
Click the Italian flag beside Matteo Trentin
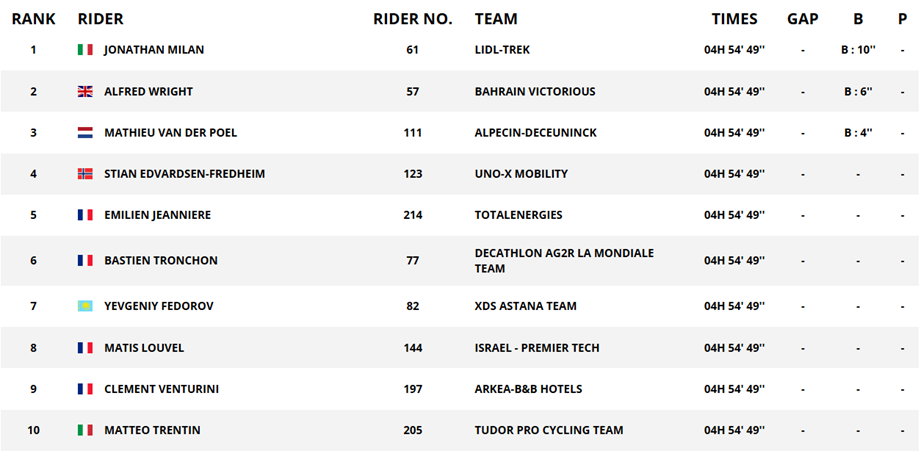coord(85,430)
